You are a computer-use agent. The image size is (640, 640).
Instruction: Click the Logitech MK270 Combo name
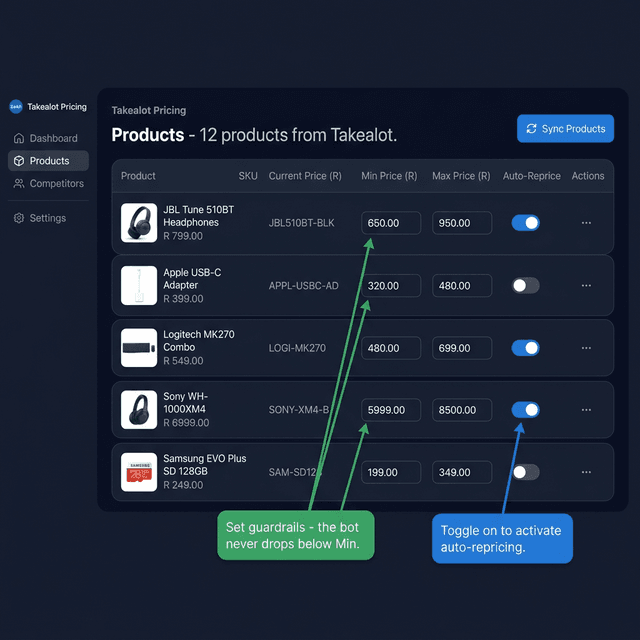click(x=199, y=341)
